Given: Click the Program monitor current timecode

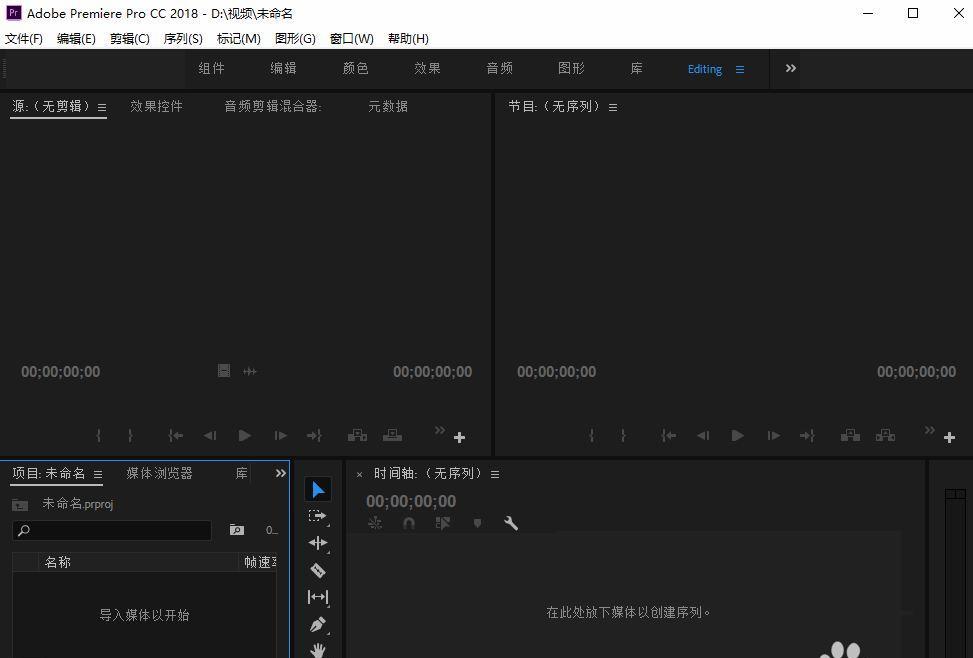Looking at the screenshot, I should 556,371.
